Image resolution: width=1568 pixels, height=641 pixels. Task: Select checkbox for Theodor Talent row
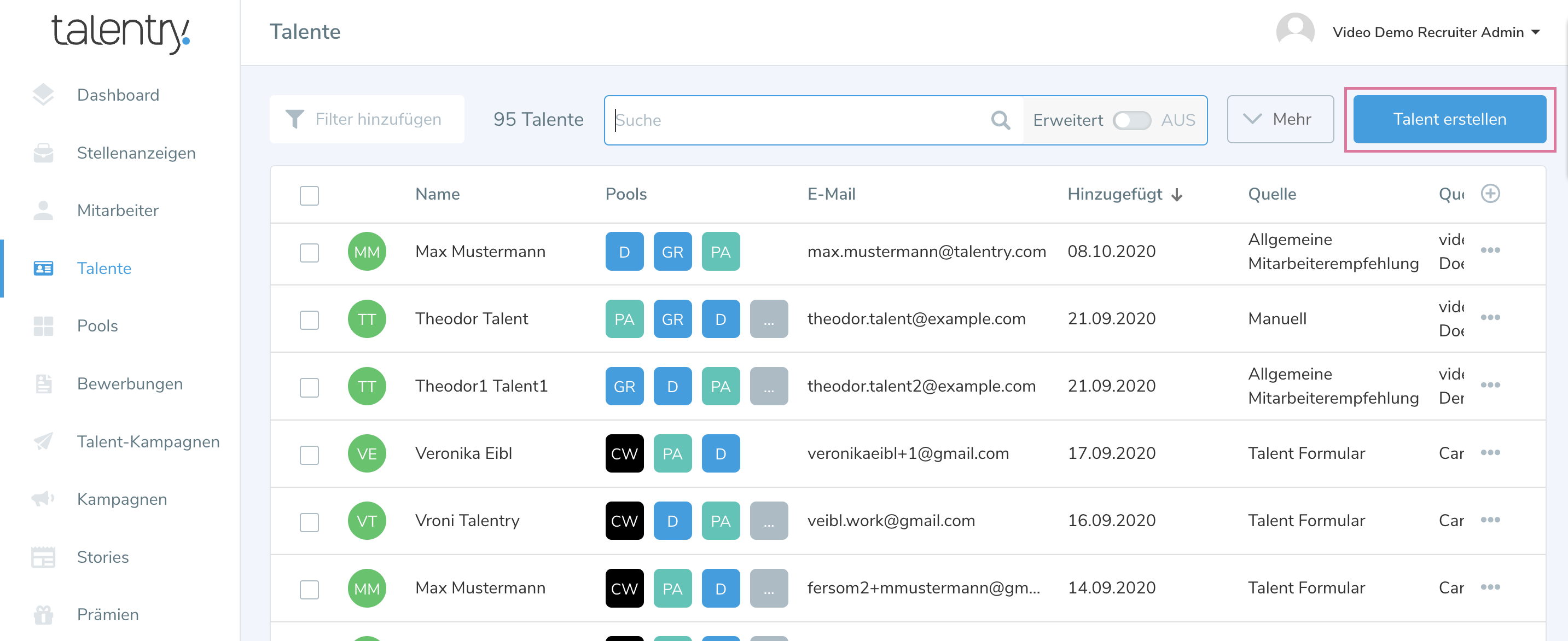click(x=309, y=319)
